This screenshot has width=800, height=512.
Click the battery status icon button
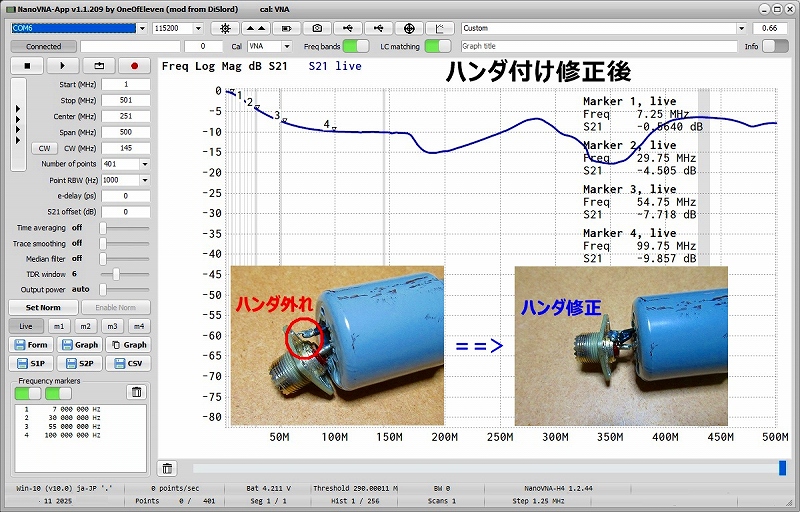[x=287, y=28]
